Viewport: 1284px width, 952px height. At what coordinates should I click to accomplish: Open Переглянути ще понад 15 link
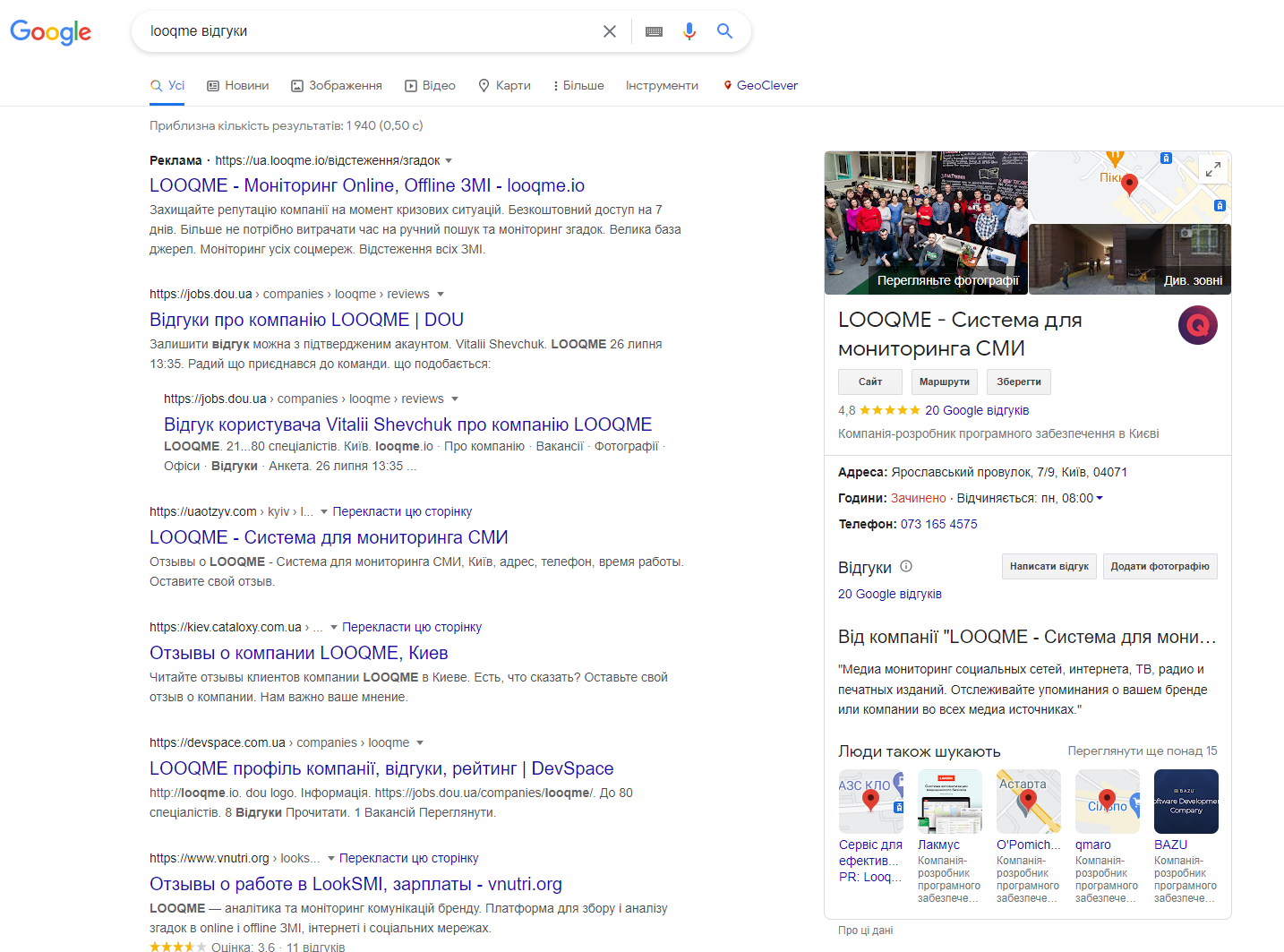tap(1143, 750)
